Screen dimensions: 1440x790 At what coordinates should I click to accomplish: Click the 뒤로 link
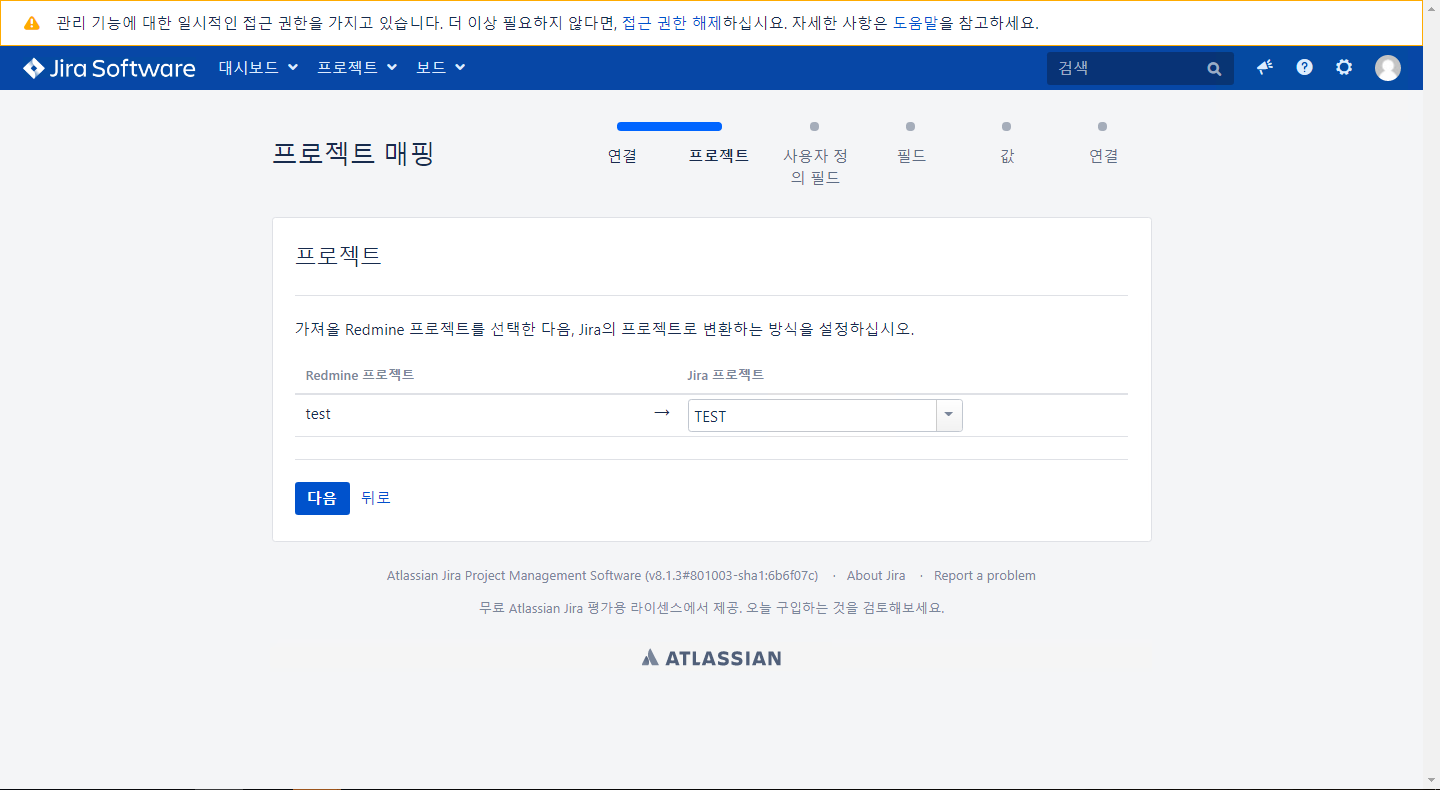[x=376, y=498]
